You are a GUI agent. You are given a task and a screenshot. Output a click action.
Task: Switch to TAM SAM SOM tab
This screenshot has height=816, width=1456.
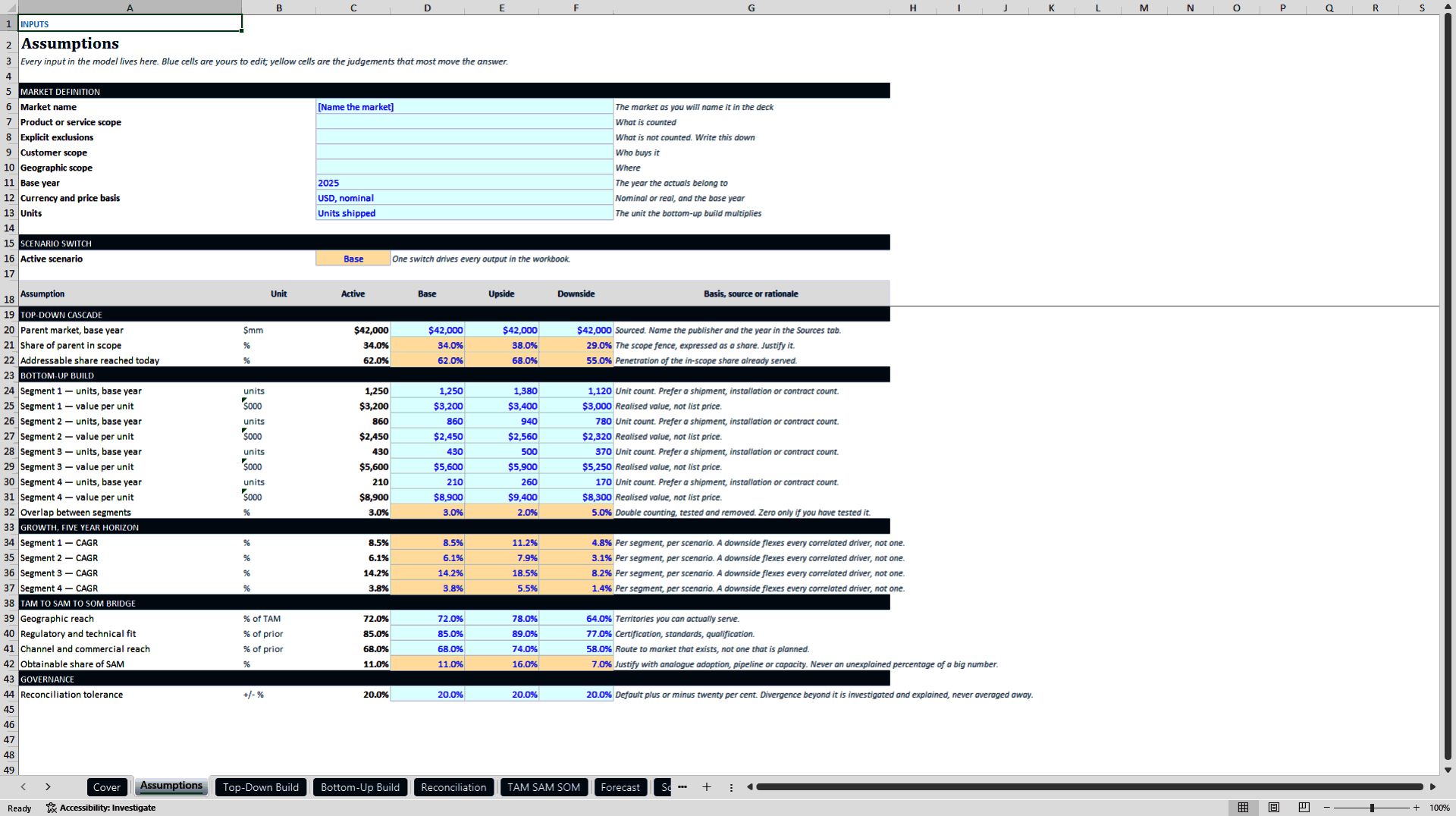[544, 787]
